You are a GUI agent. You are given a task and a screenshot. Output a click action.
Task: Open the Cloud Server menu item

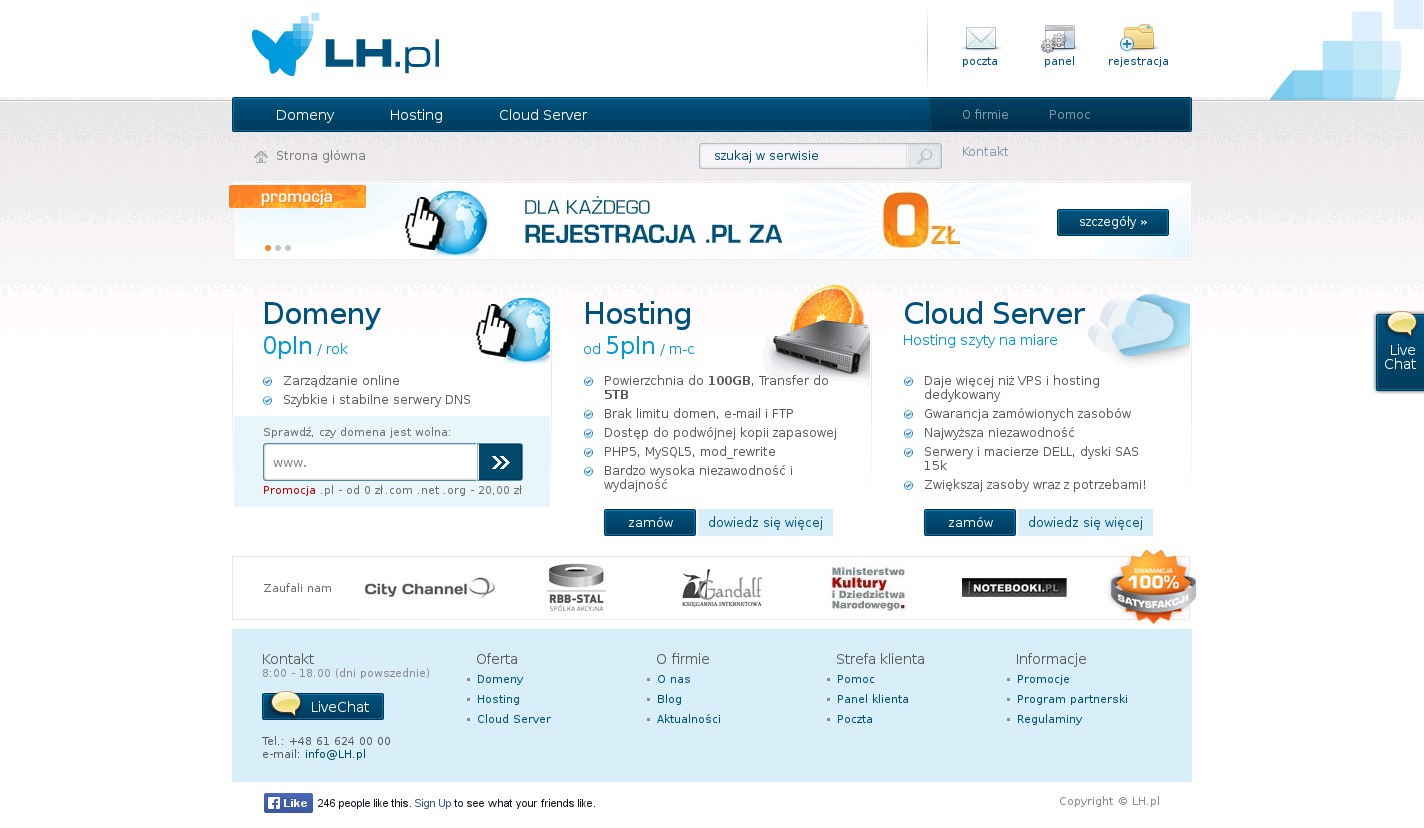click(x=542, y=115)
